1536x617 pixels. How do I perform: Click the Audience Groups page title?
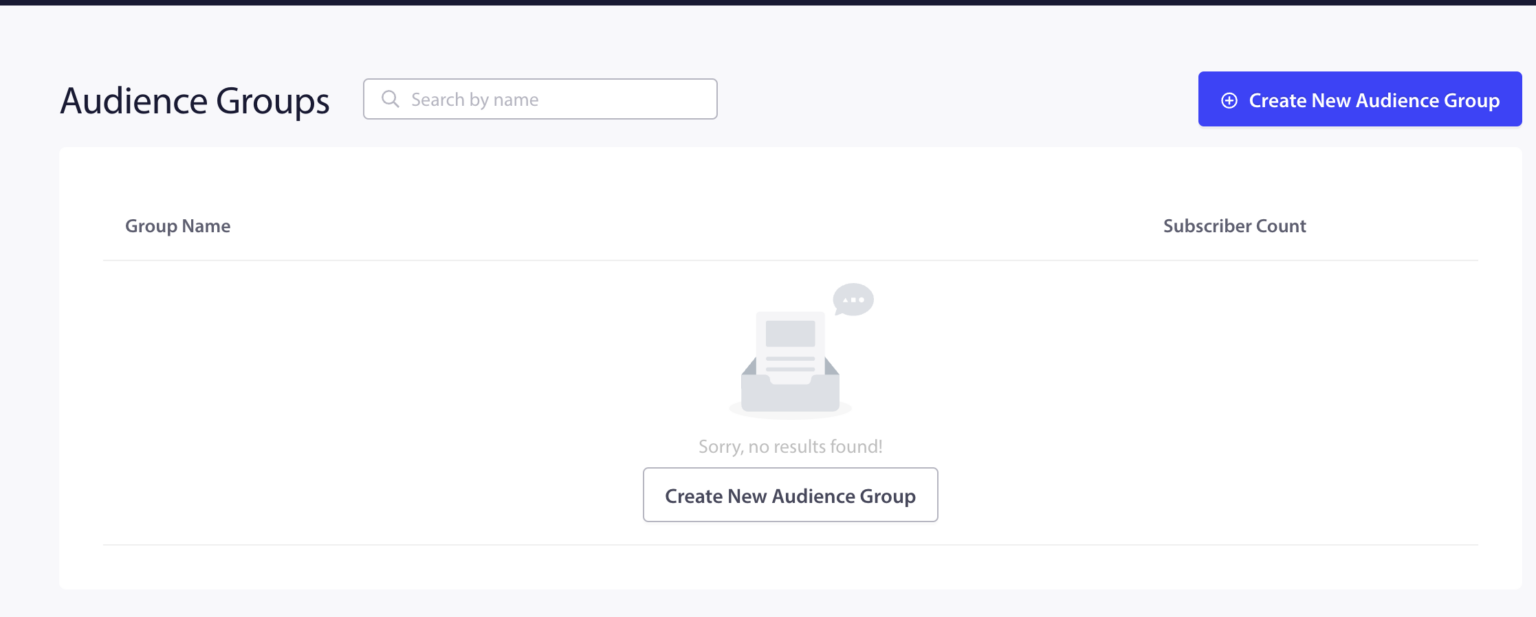[195, 100]
